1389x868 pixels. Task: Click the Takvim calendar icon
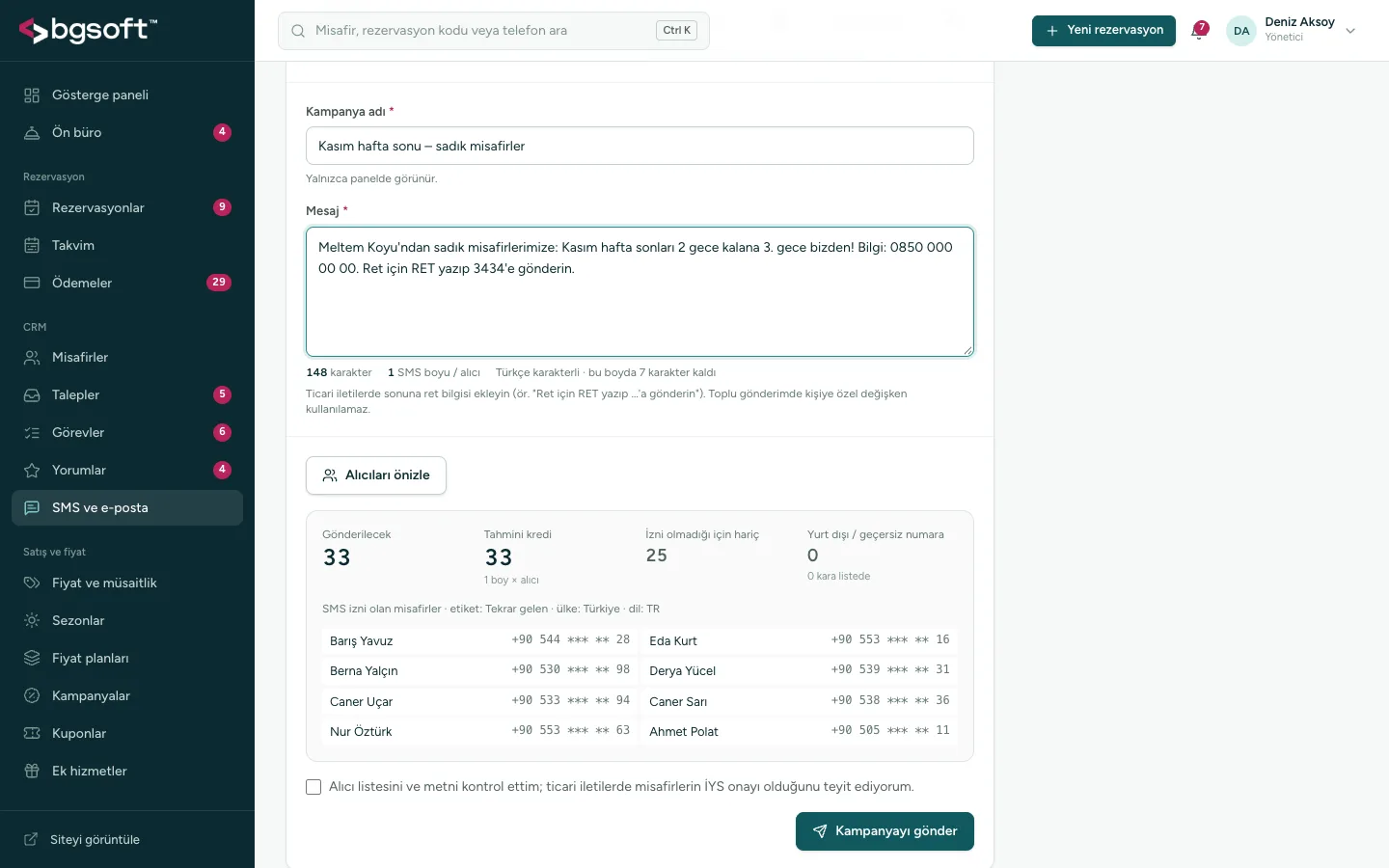coord(32,245)
